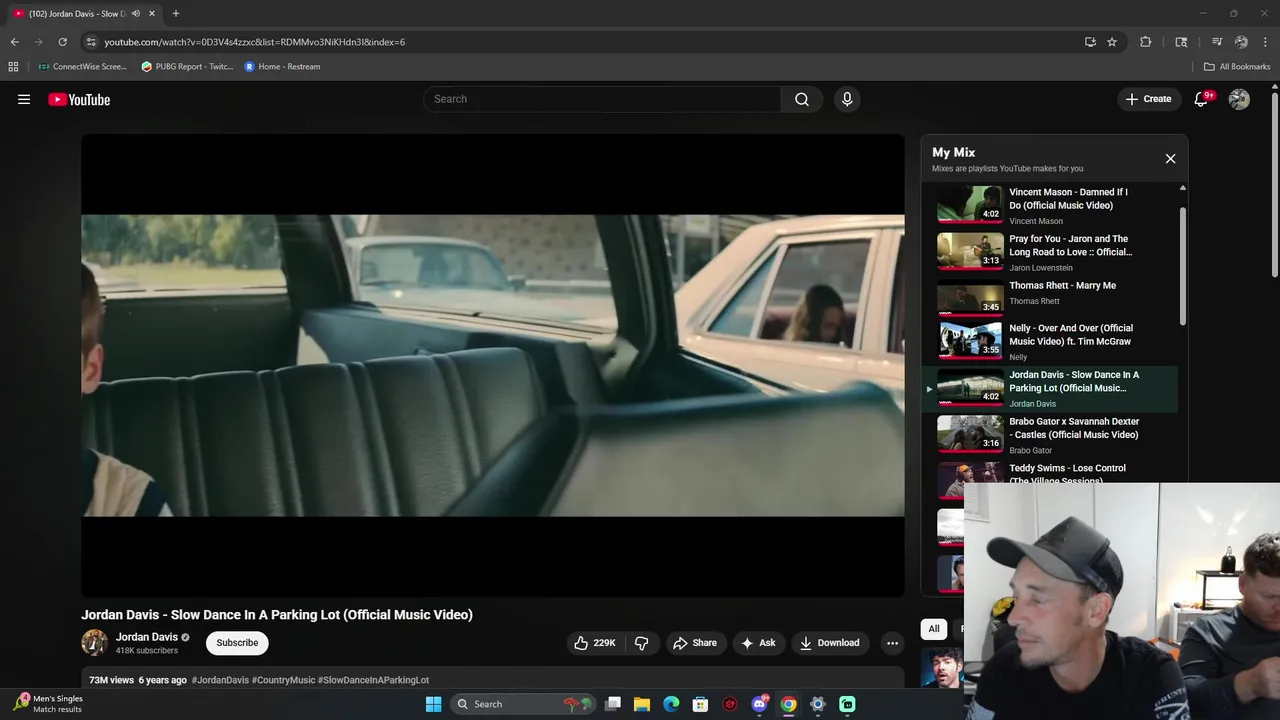The width and height of the screenshot is (1280, 720).
Task: Open the Chrome apps grid shortcut
Action: coord(13,67)
